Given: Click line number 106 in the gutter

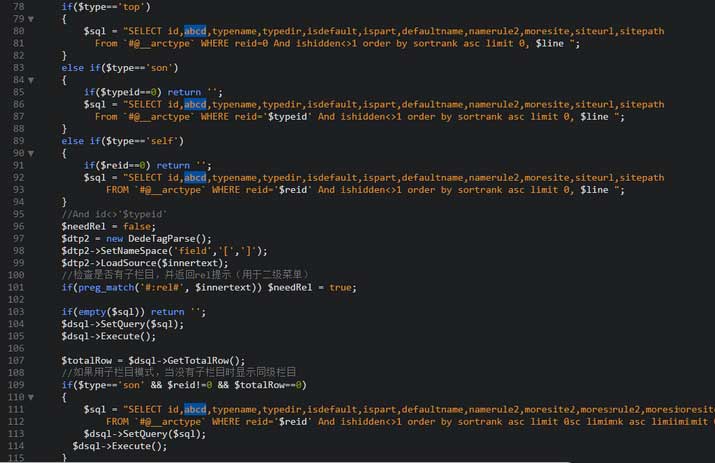Looking at the screenshot, I should pyautogui.click(x=18, y=348).
